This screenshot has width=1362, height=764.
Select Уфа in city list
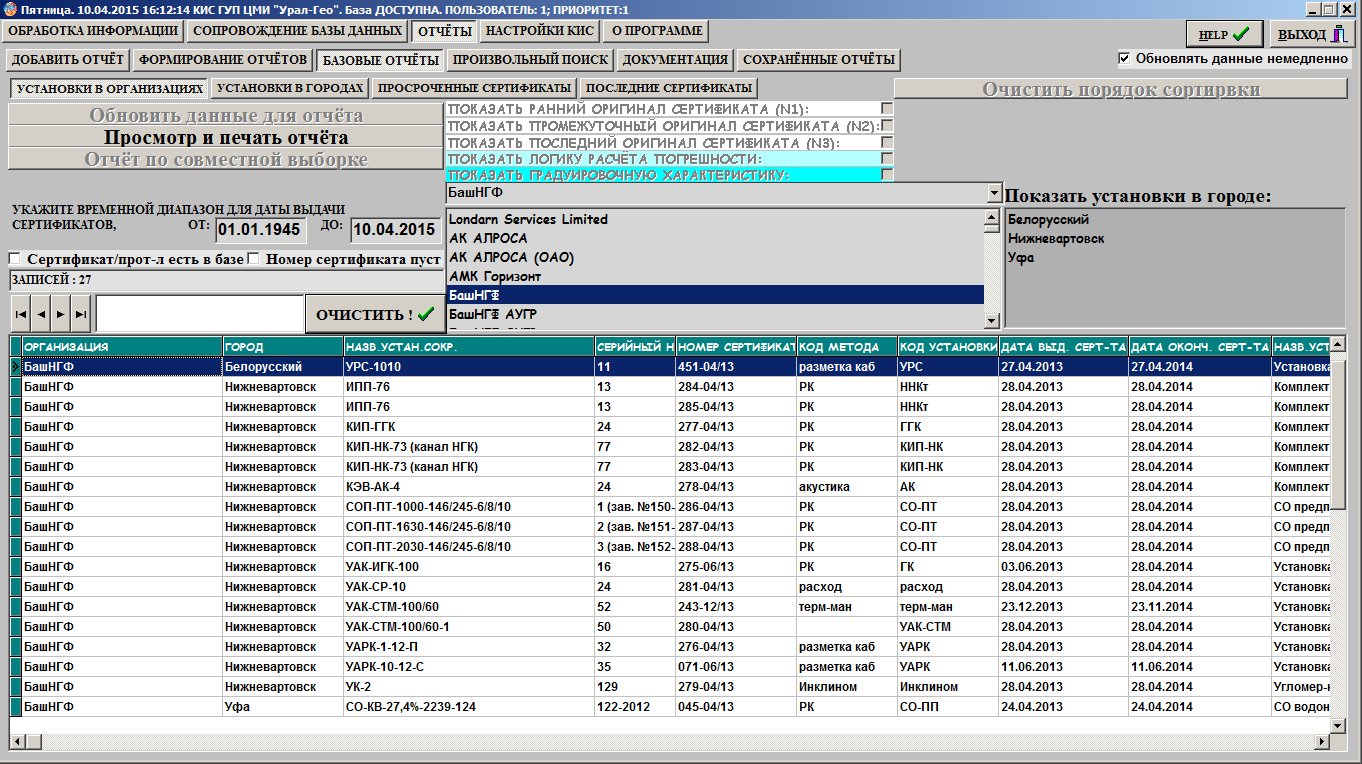tap(1021, 257)
